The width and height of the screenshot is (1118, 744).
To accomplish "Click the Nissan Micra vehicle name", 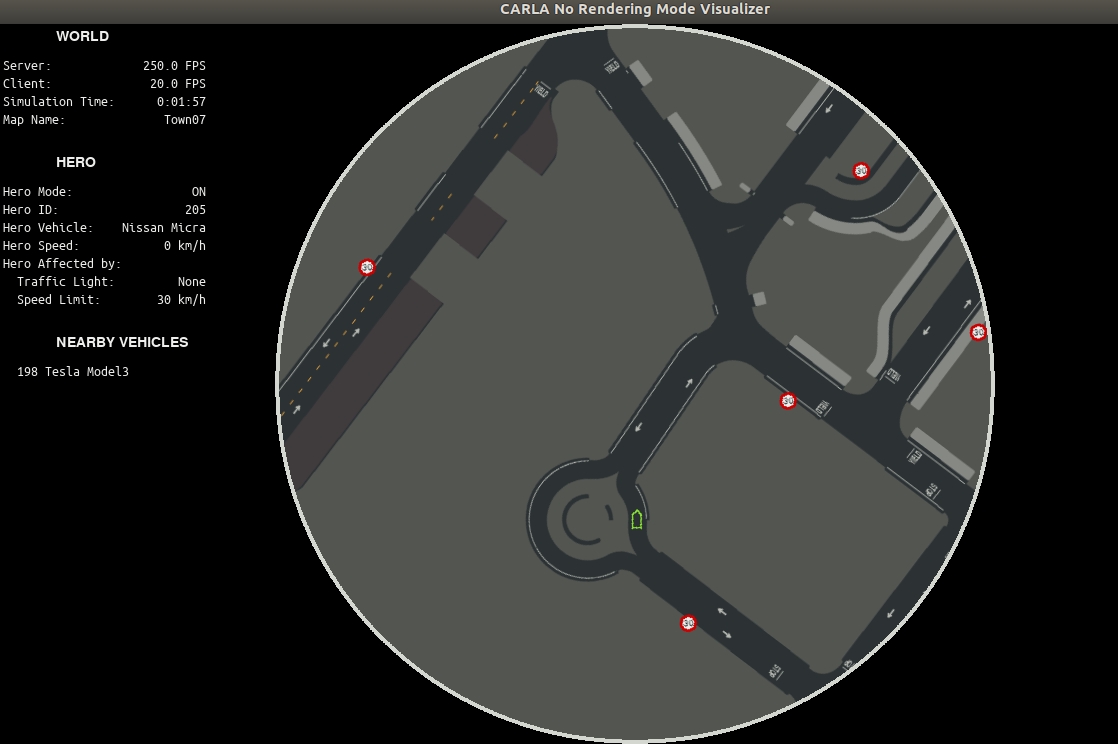I will tap(164, 228).
